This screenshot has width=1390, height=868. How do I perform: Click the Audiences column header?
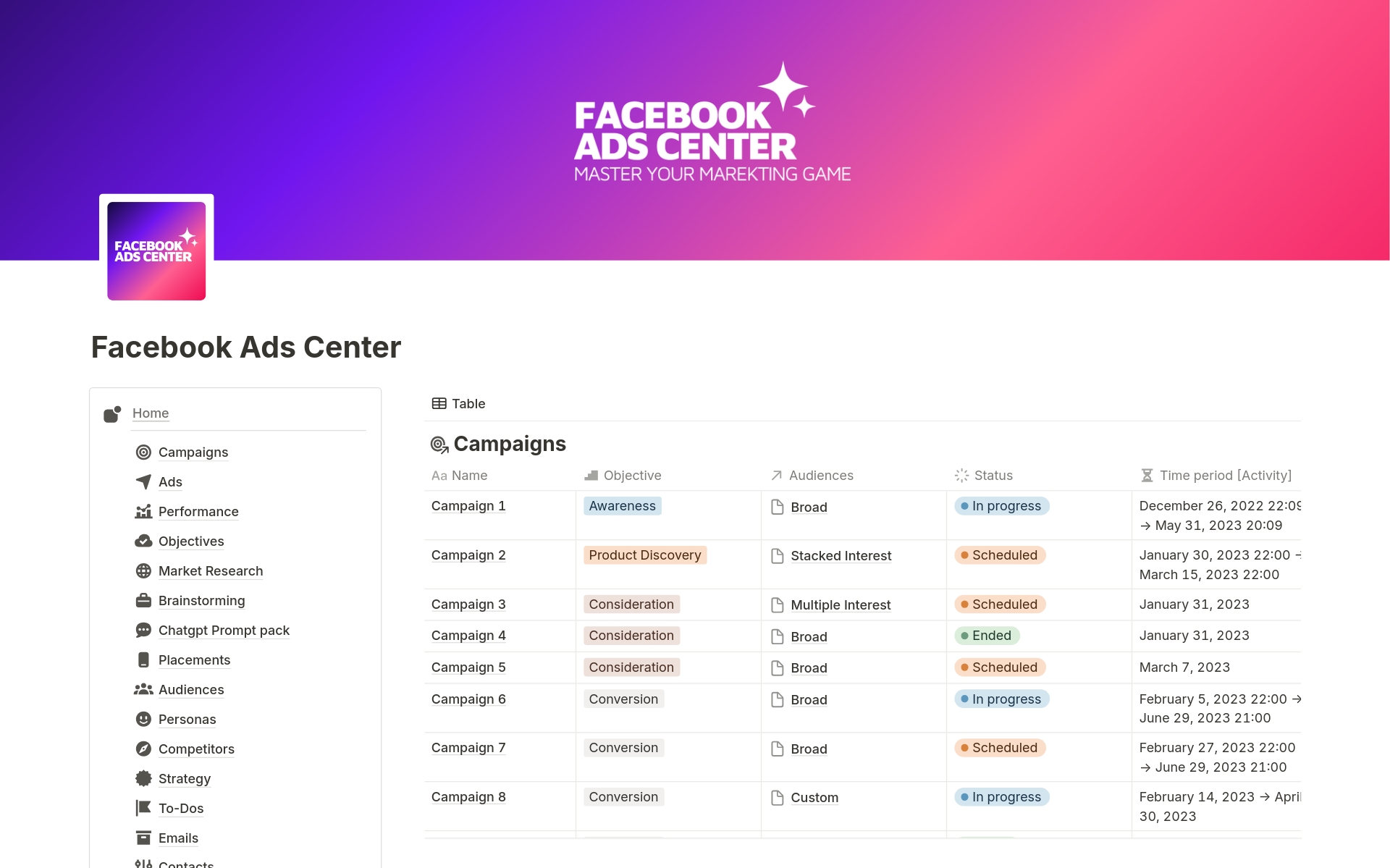(x=821, y=476)
